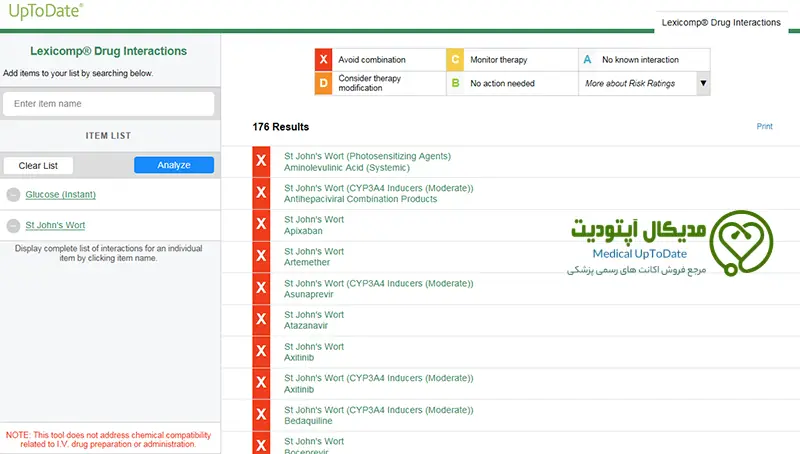The image size is (800, 454).
Task: Click the X rating icon beside Bedaquiline
Action: point(261,415)
